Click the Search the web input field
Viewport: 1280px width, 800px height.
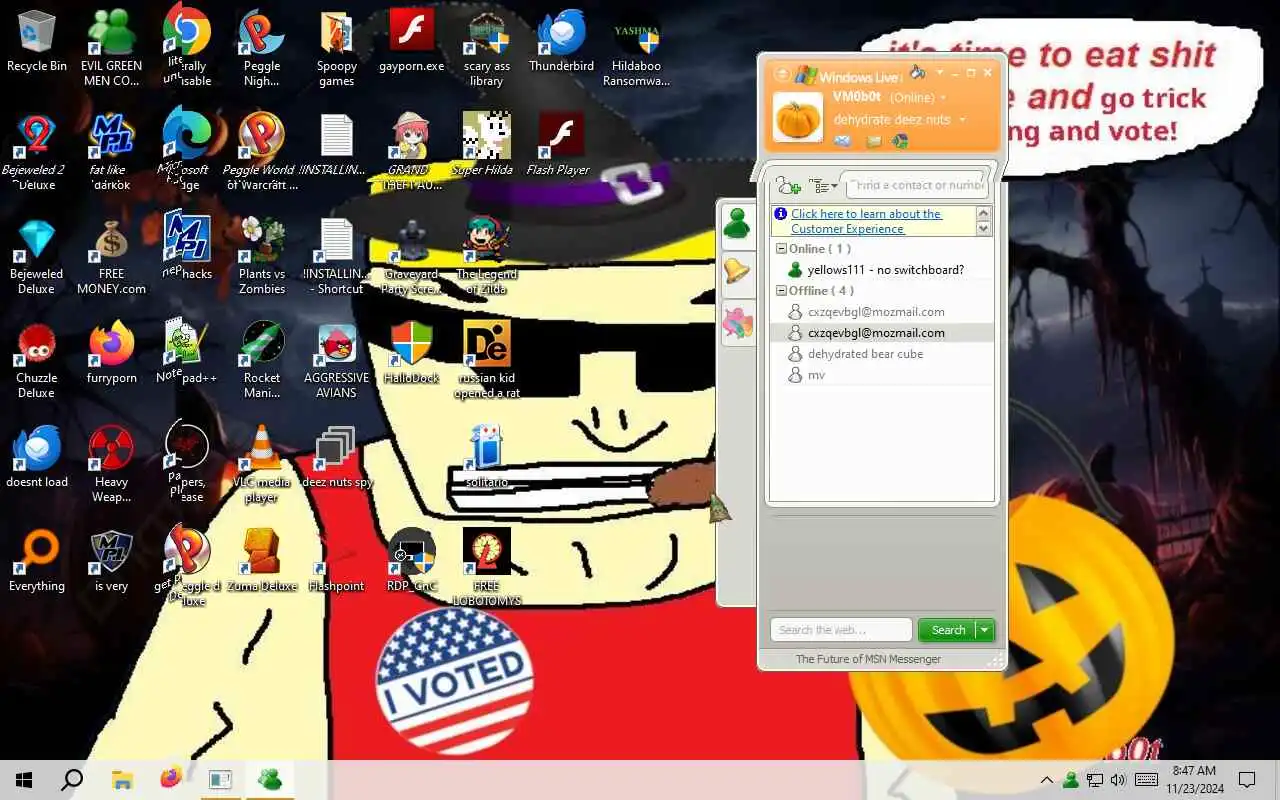(x=841, y=630)
